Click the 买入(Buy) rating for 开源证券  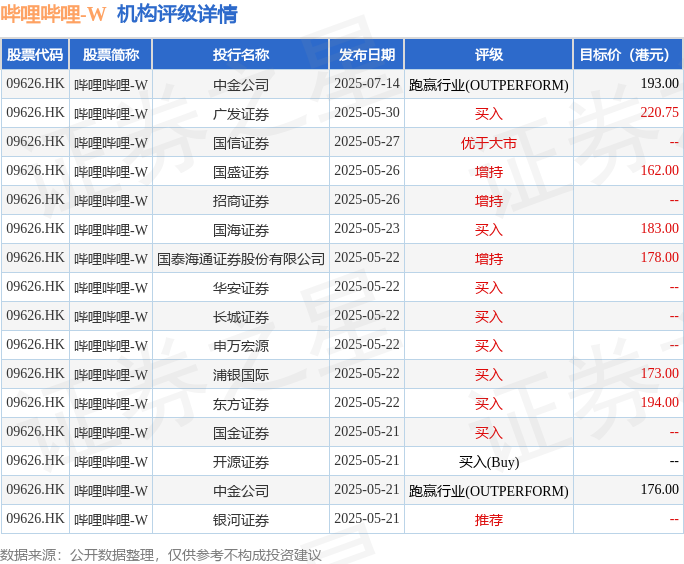click(x=489, y=462)
